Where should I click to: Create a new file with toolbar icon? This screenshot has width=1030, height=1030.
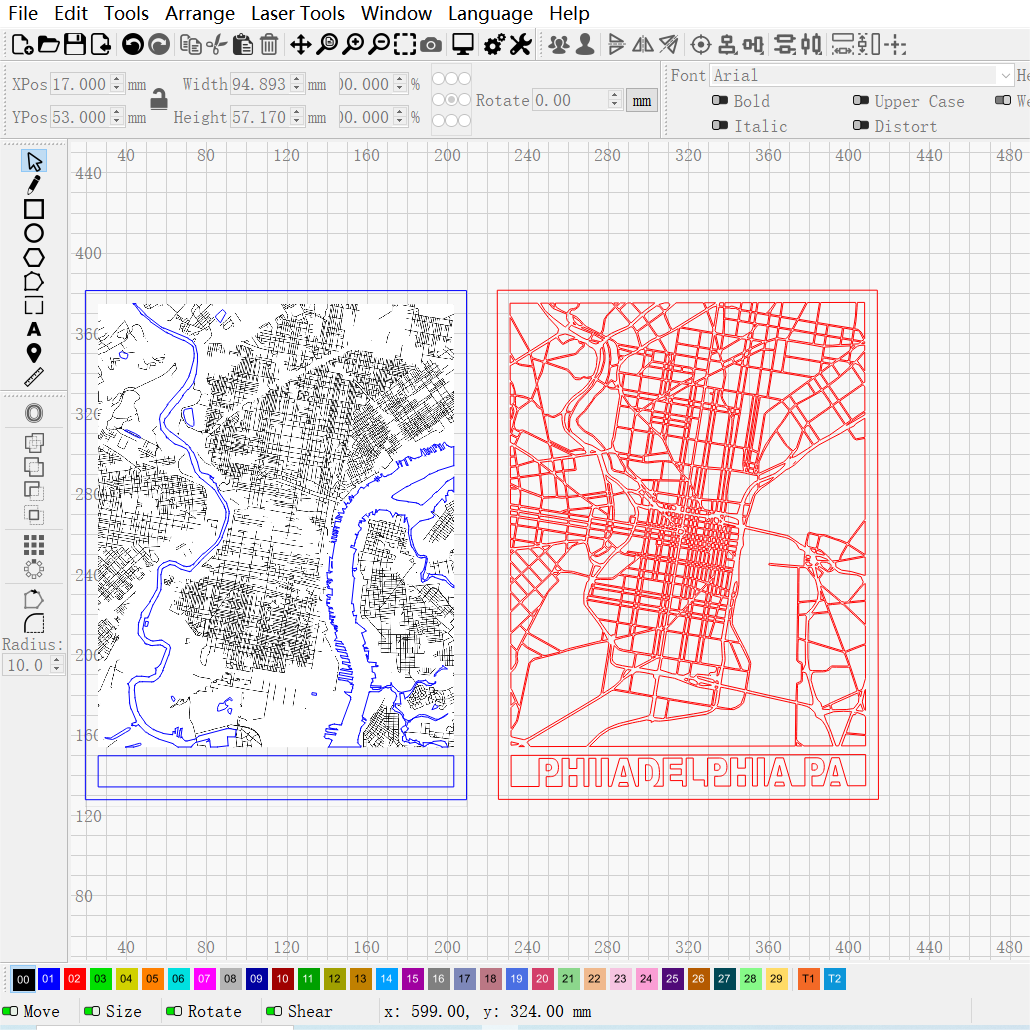(x=22, y=45)
